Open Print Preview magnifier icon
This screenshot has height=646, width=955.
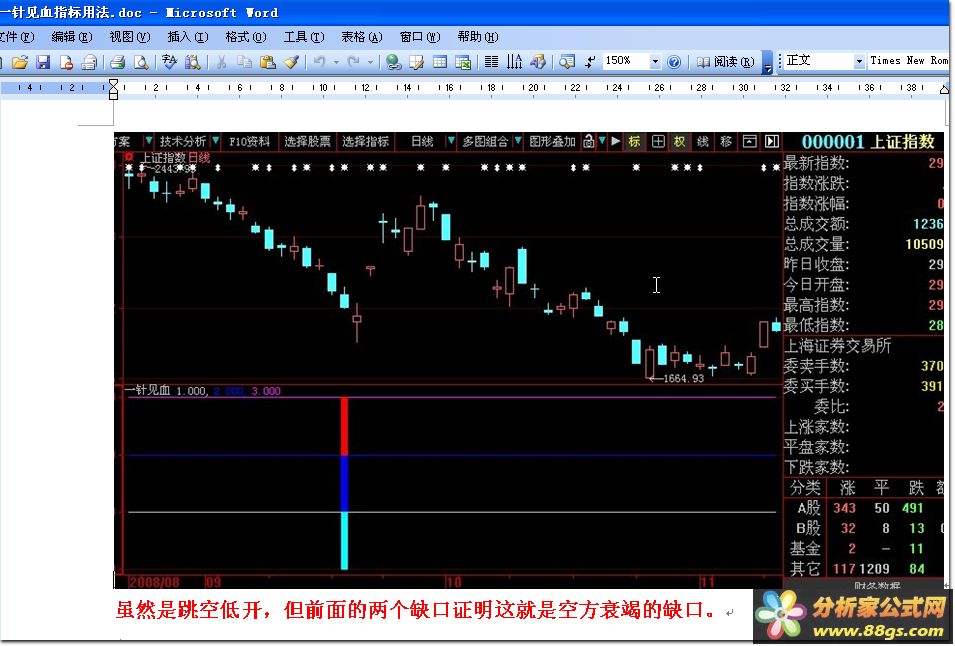[x=141, y=61]
